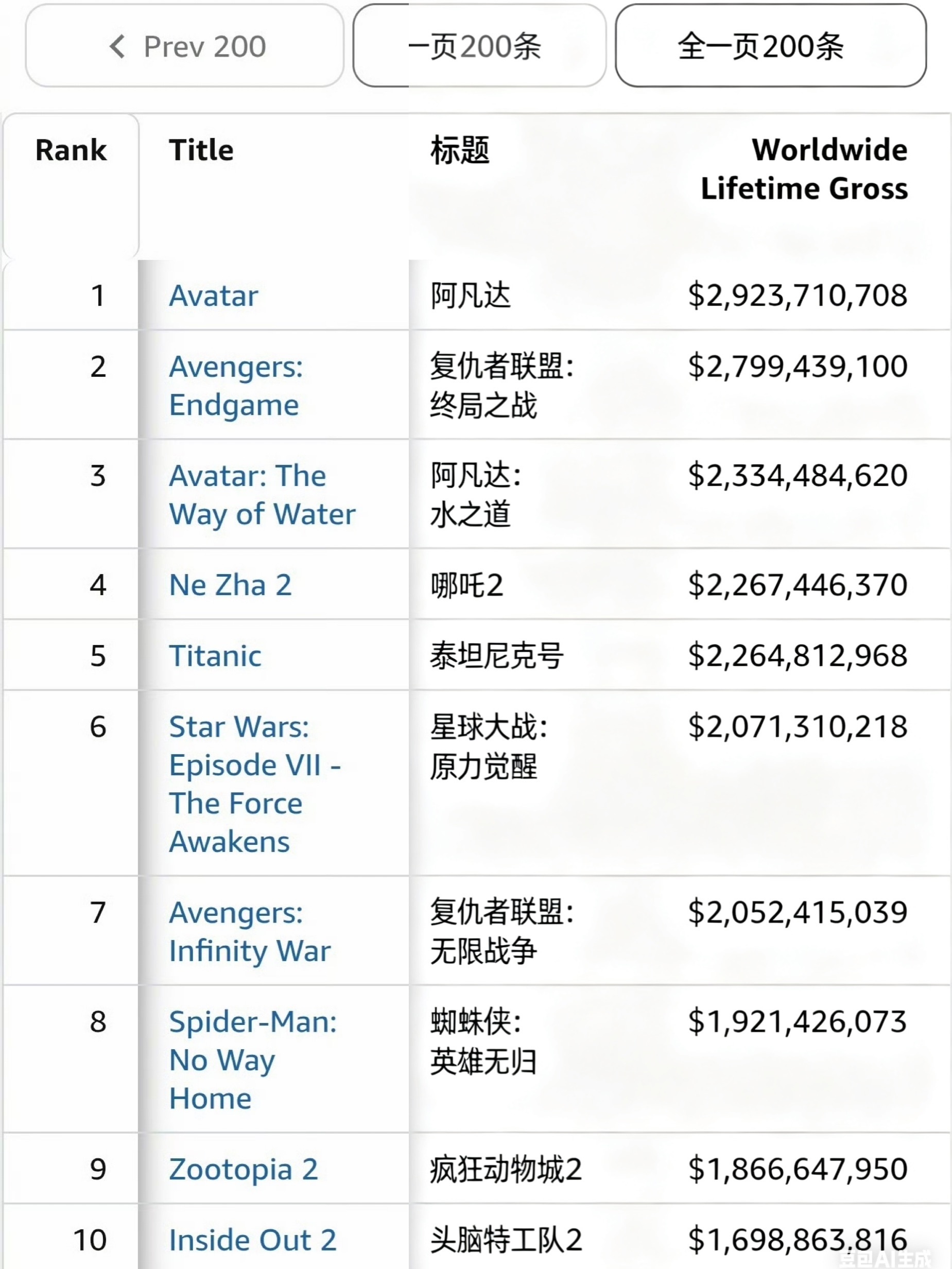Click the 标题 column header
The image size is (952, 1269).
pos(460,150)
